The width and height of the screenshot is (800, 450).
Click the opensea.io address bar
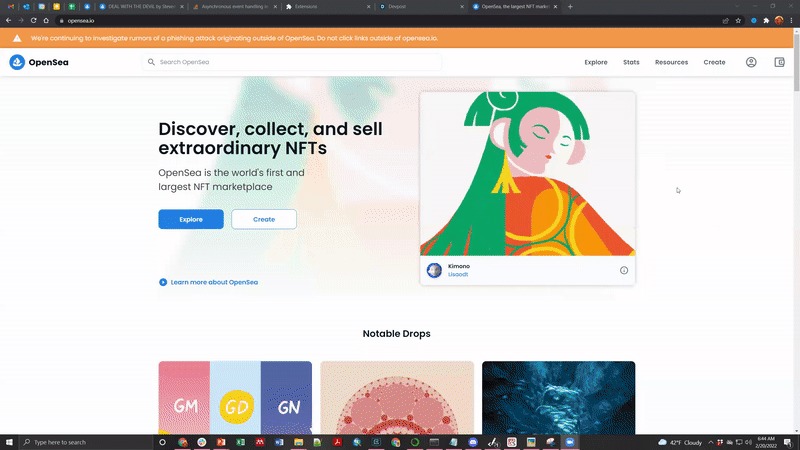pos(388,20)
